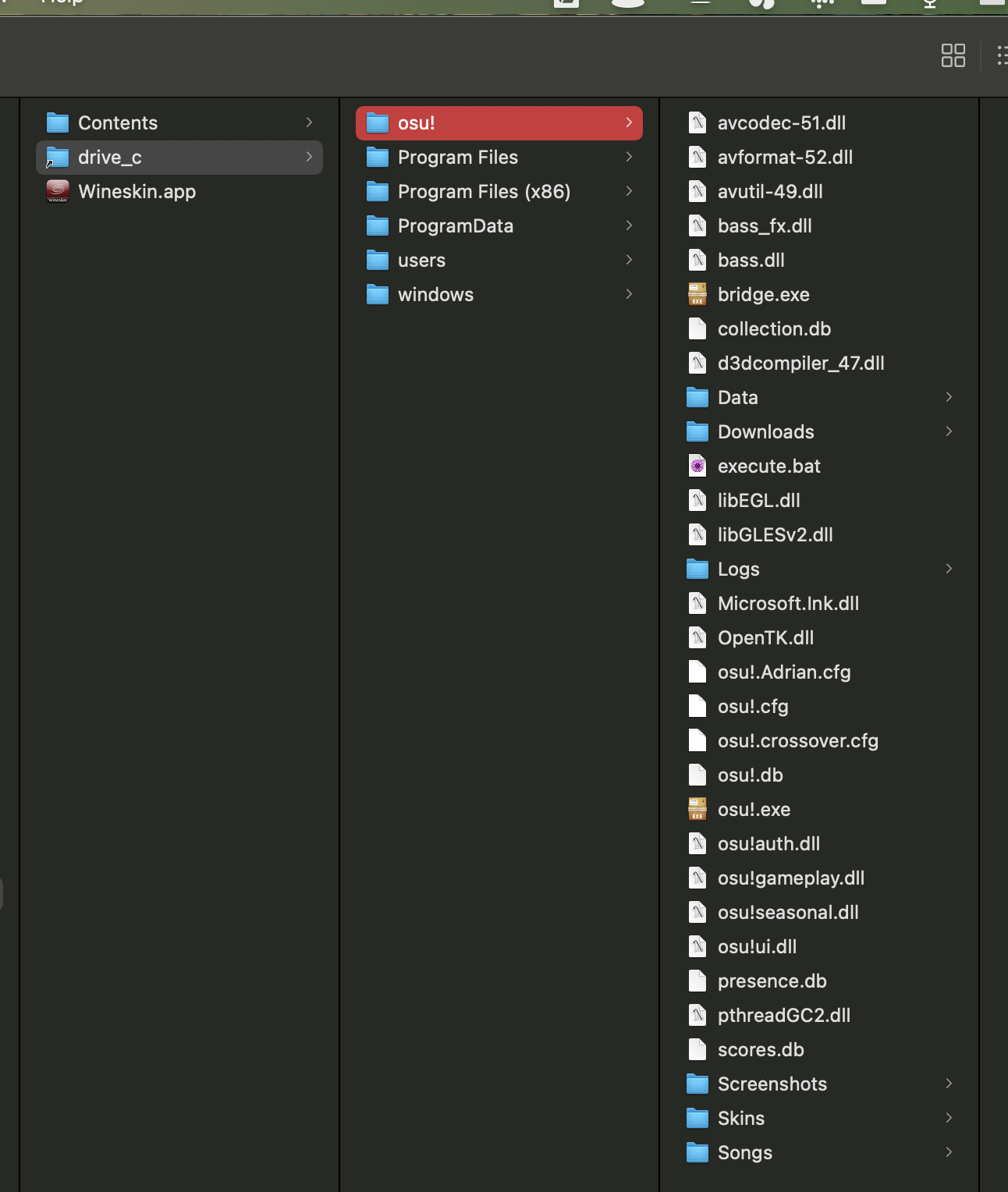Select the bass.dll file name
This screenshot has height=1192, width=1008.
pyautogui.click(x=751, y=260)
